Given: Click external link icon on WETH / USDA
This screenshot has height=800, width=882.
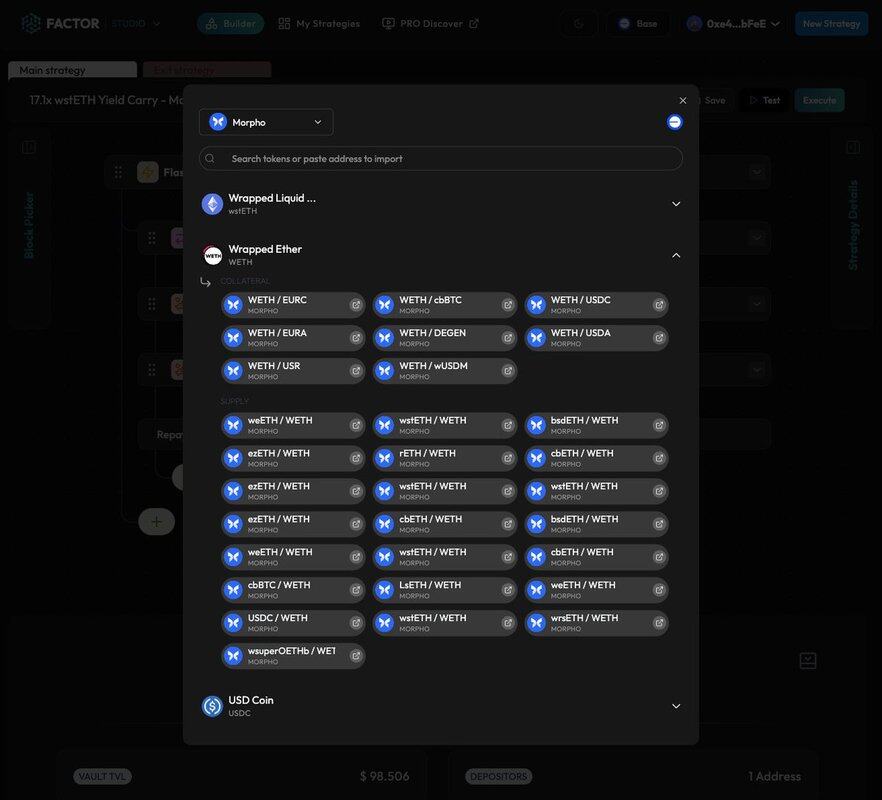Looking at the screenshot, I should 659,339.
